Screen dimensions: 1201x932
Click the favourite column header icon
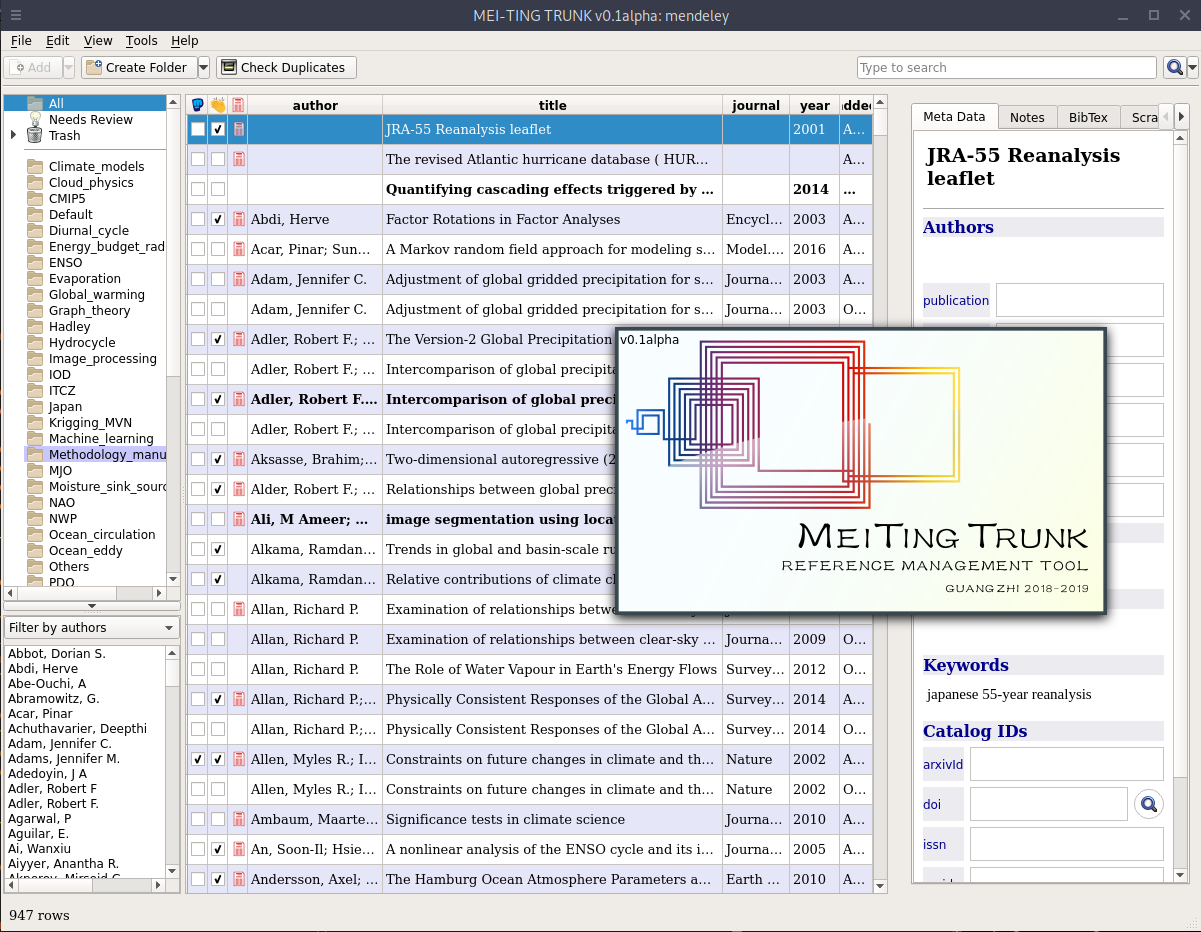[x=198, y=105]
